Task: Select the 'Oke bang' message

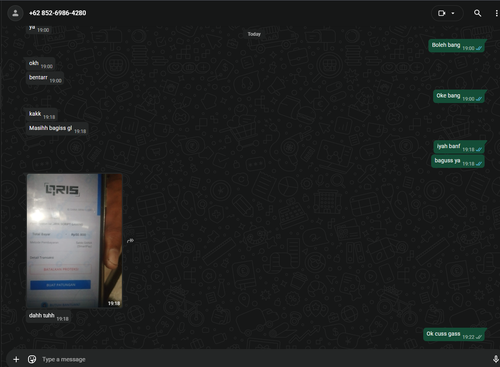Action: 459,96
